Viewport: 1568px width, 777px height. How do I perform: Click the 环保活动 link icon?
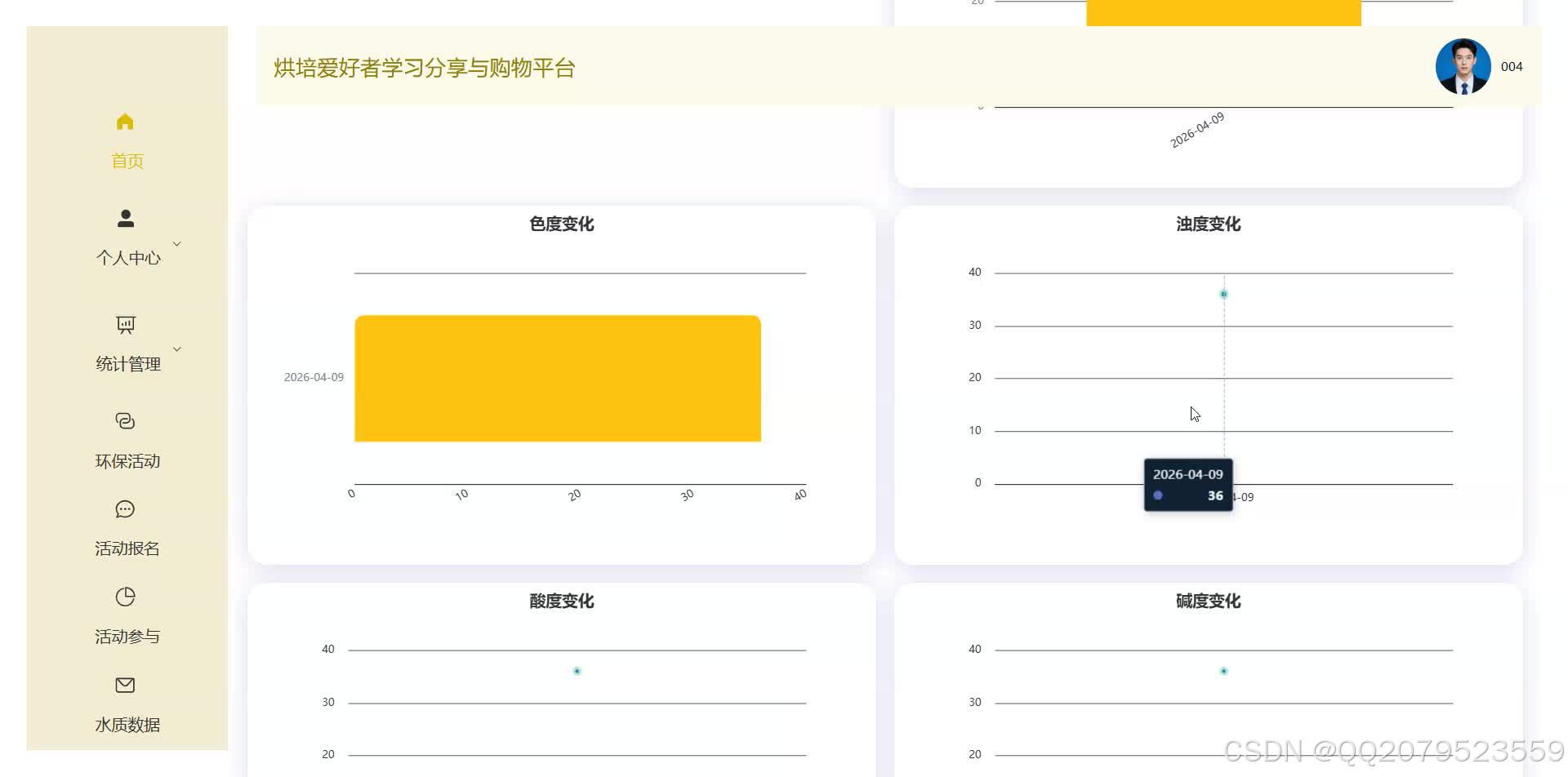pos(125,421)
